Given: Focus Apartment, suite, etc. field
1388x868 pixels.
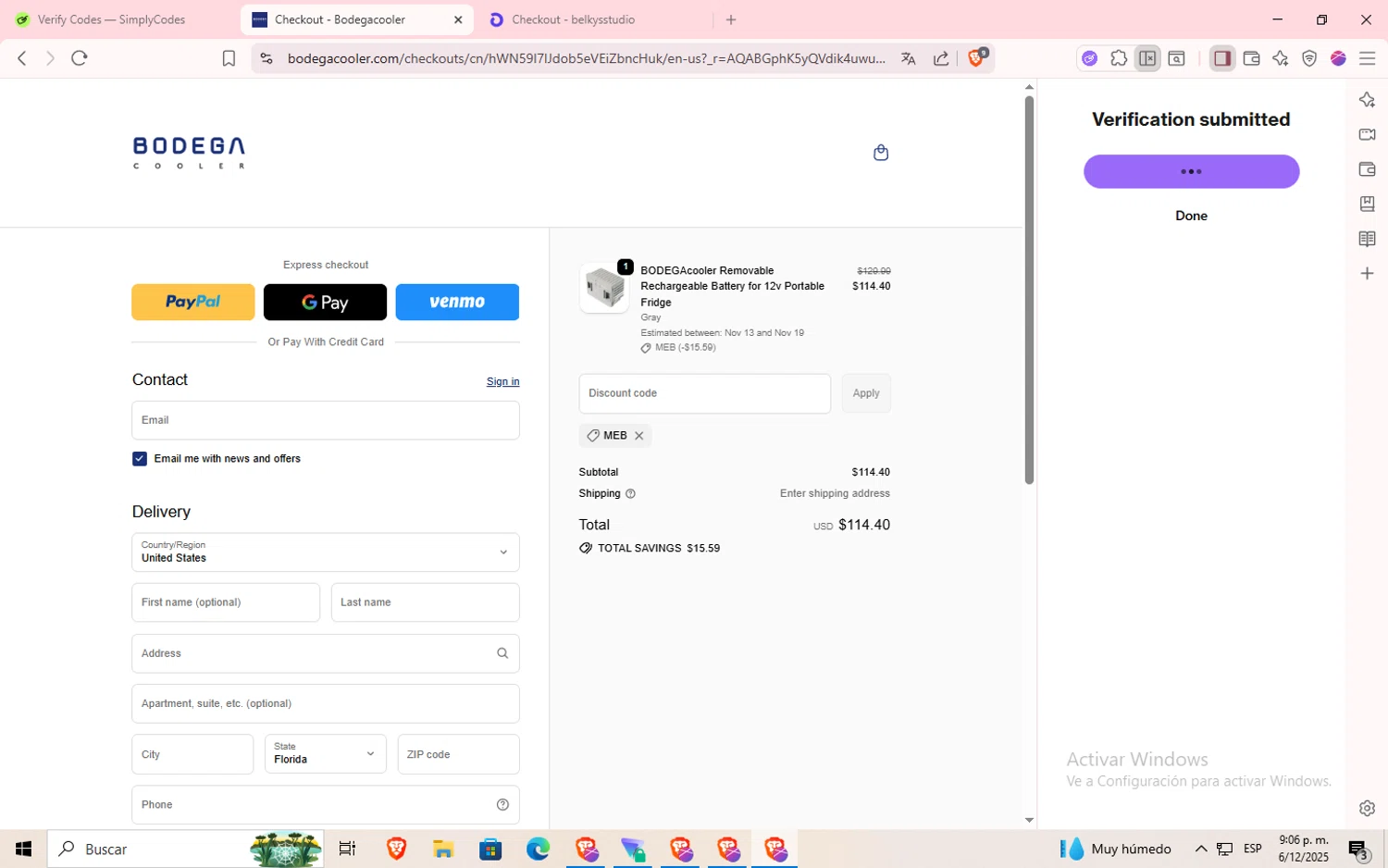Looking at the screenshot, I should (x=326, y=703).
